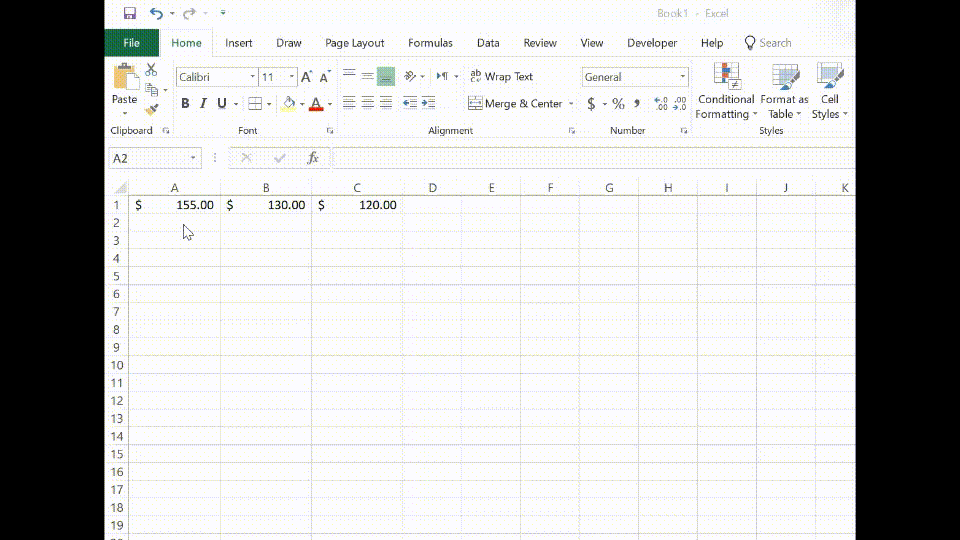The height and width of the screenshot is (540, 960).
Task: Click the Redo arrow icon
Action: (x=189, y=13)
